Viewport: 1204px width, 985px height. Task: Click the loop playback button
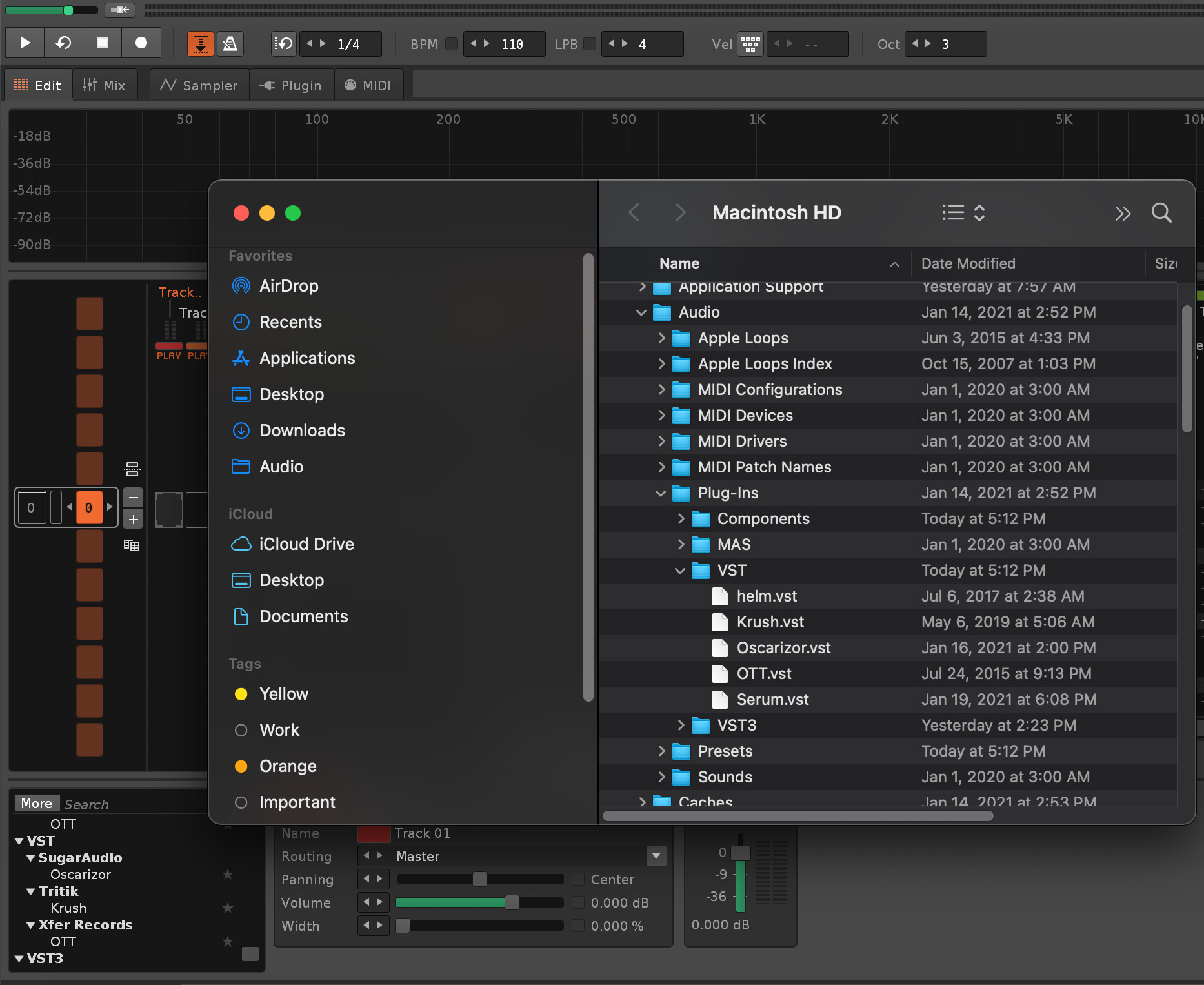click(x=63, y=43)
